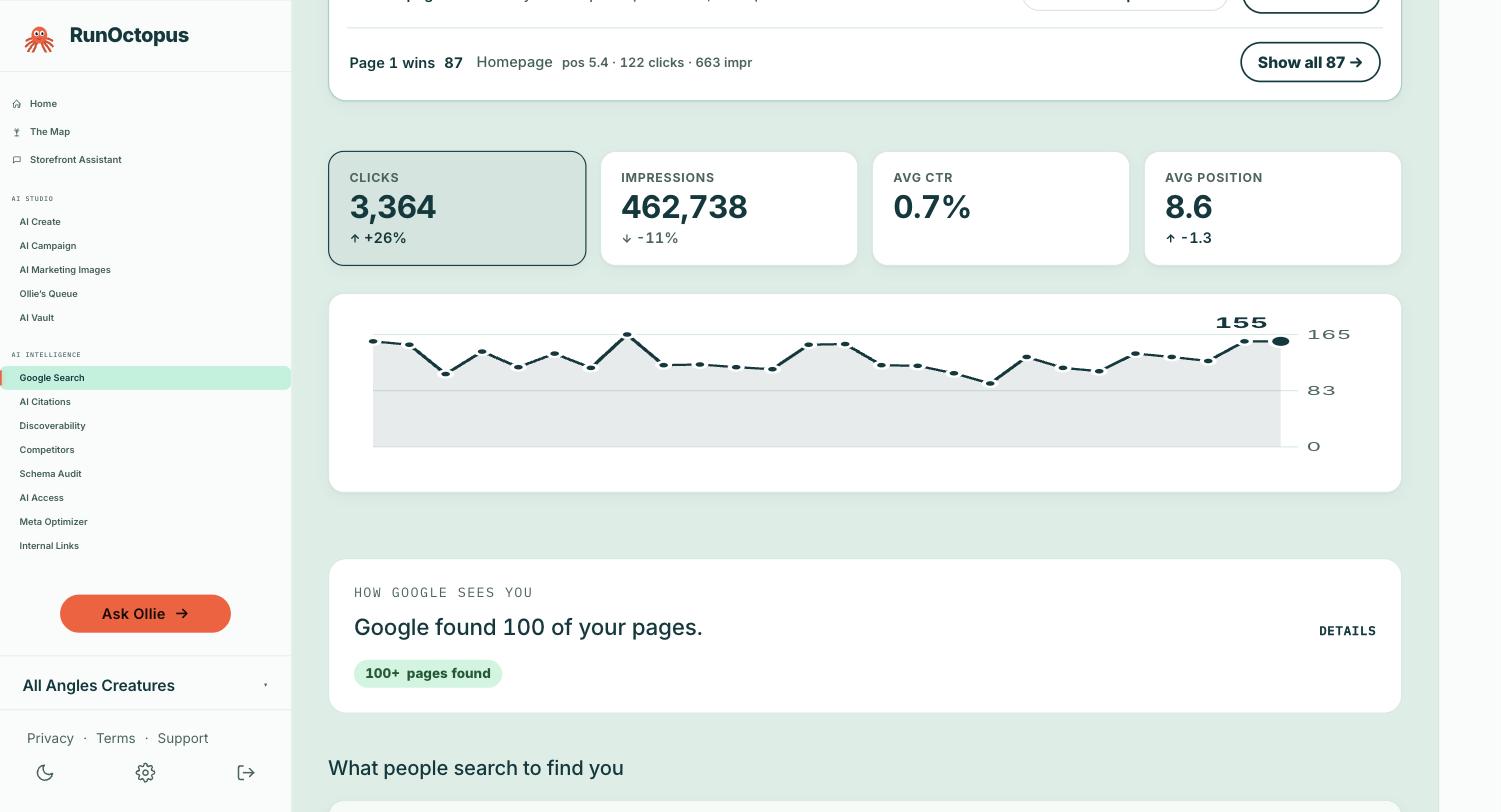Click the Storefront Assistant chat icon

pyautogui.click(x=17, y=160)
